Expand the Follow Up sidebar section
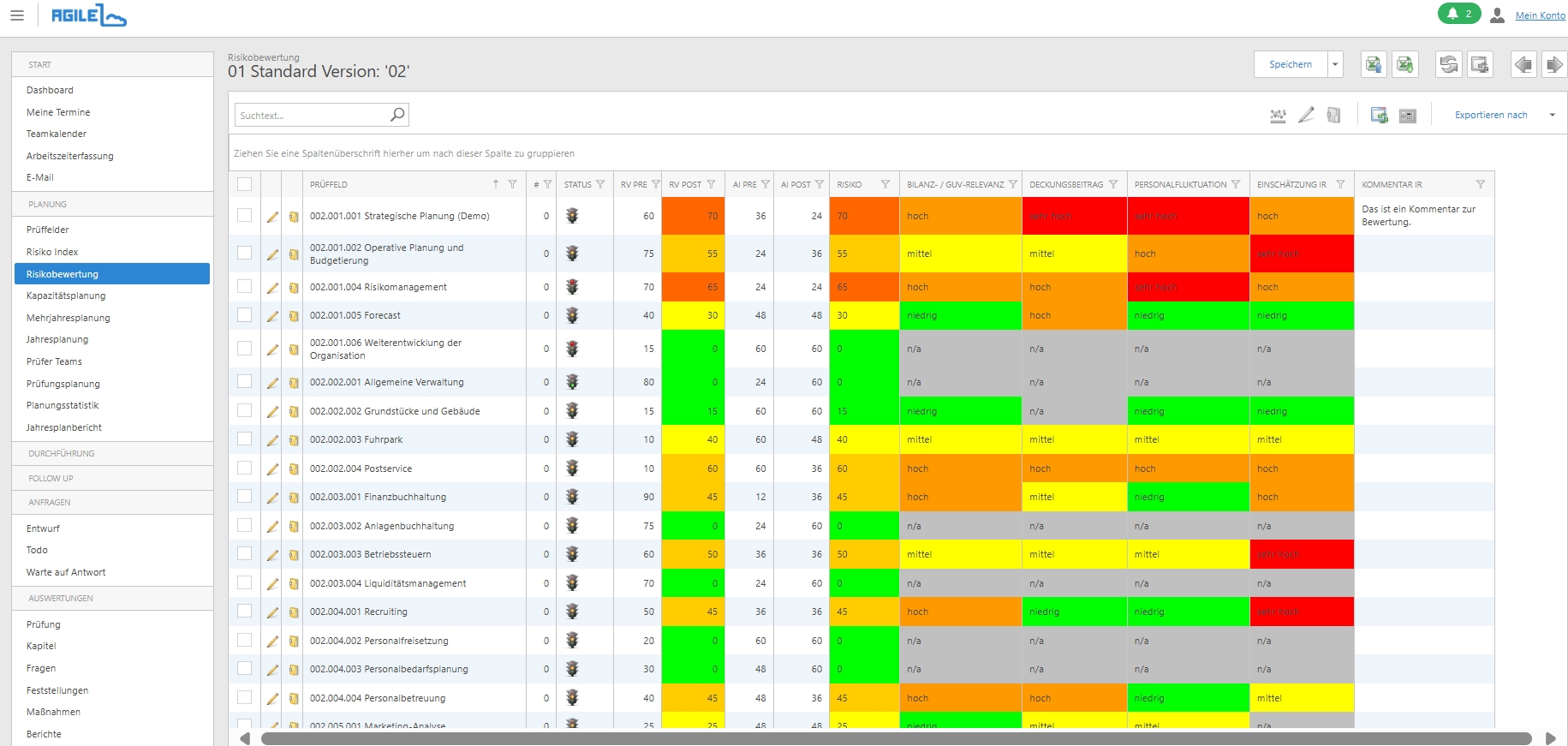The image size is (1568, 746). 112,478
